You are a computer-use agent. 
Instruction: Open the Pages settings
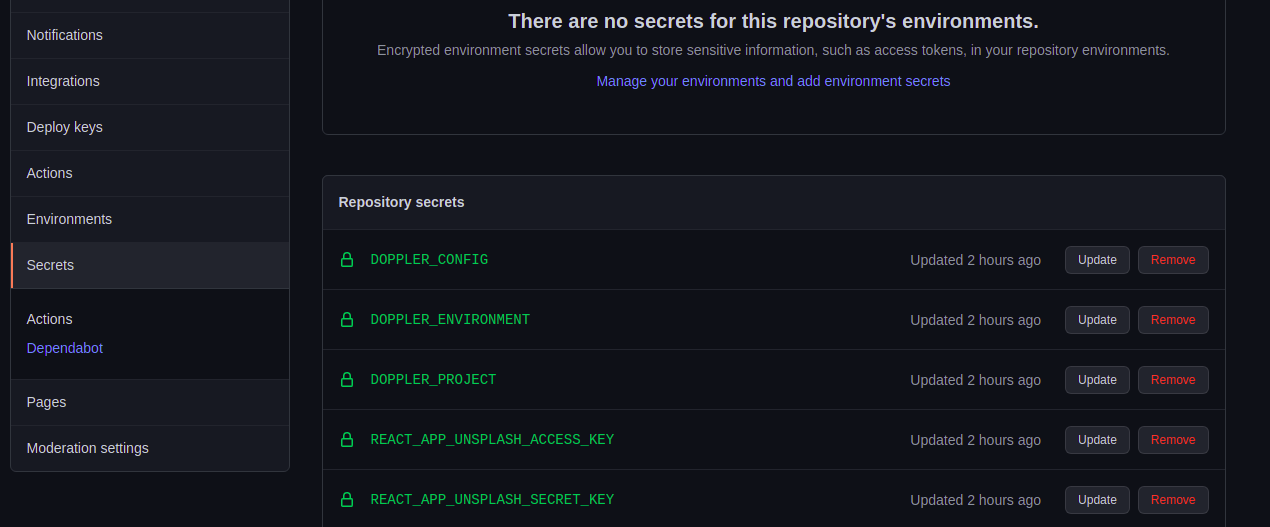tap(47, 402)
